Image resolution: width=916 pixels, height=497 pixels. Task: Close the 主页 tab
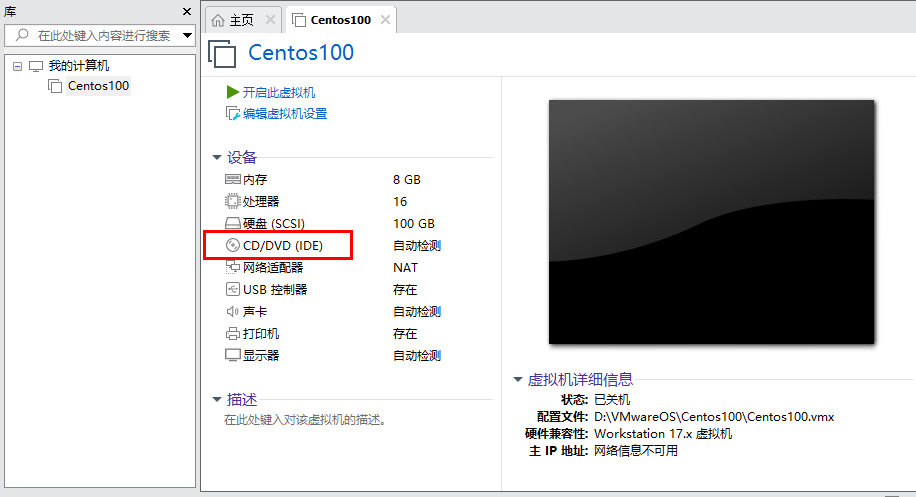click(x=270, y=20)
